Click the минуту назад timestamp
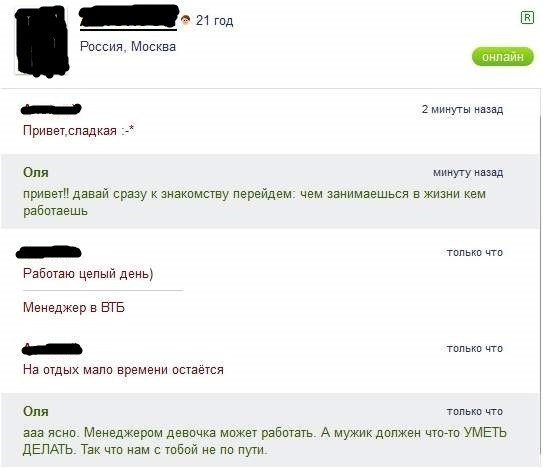Image resolution: width=543 pixels, height=468 pixels. pos(468,172)
